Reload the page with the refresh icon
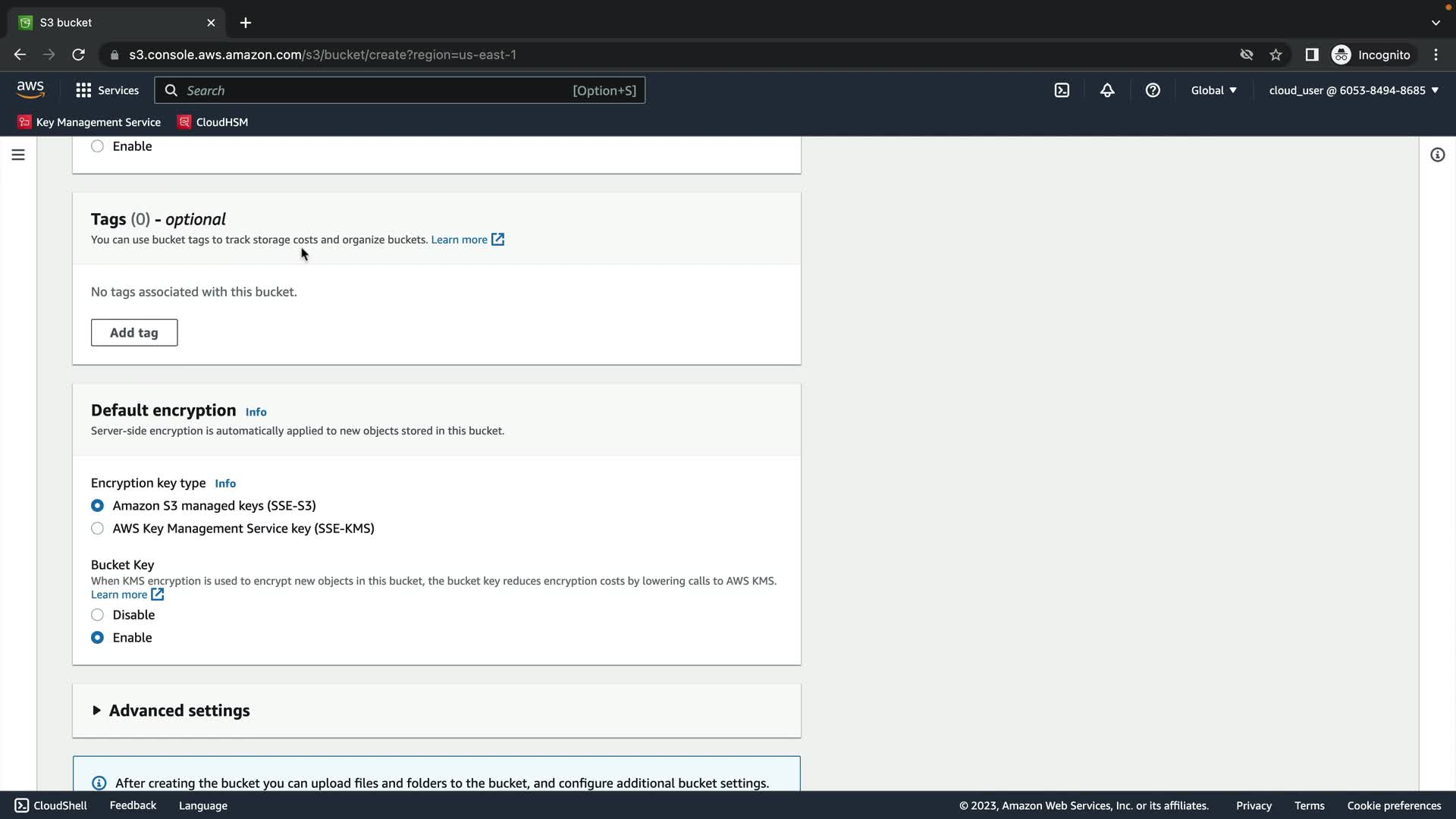This screenshot has height=819, width=1456. tap(78, 55)
